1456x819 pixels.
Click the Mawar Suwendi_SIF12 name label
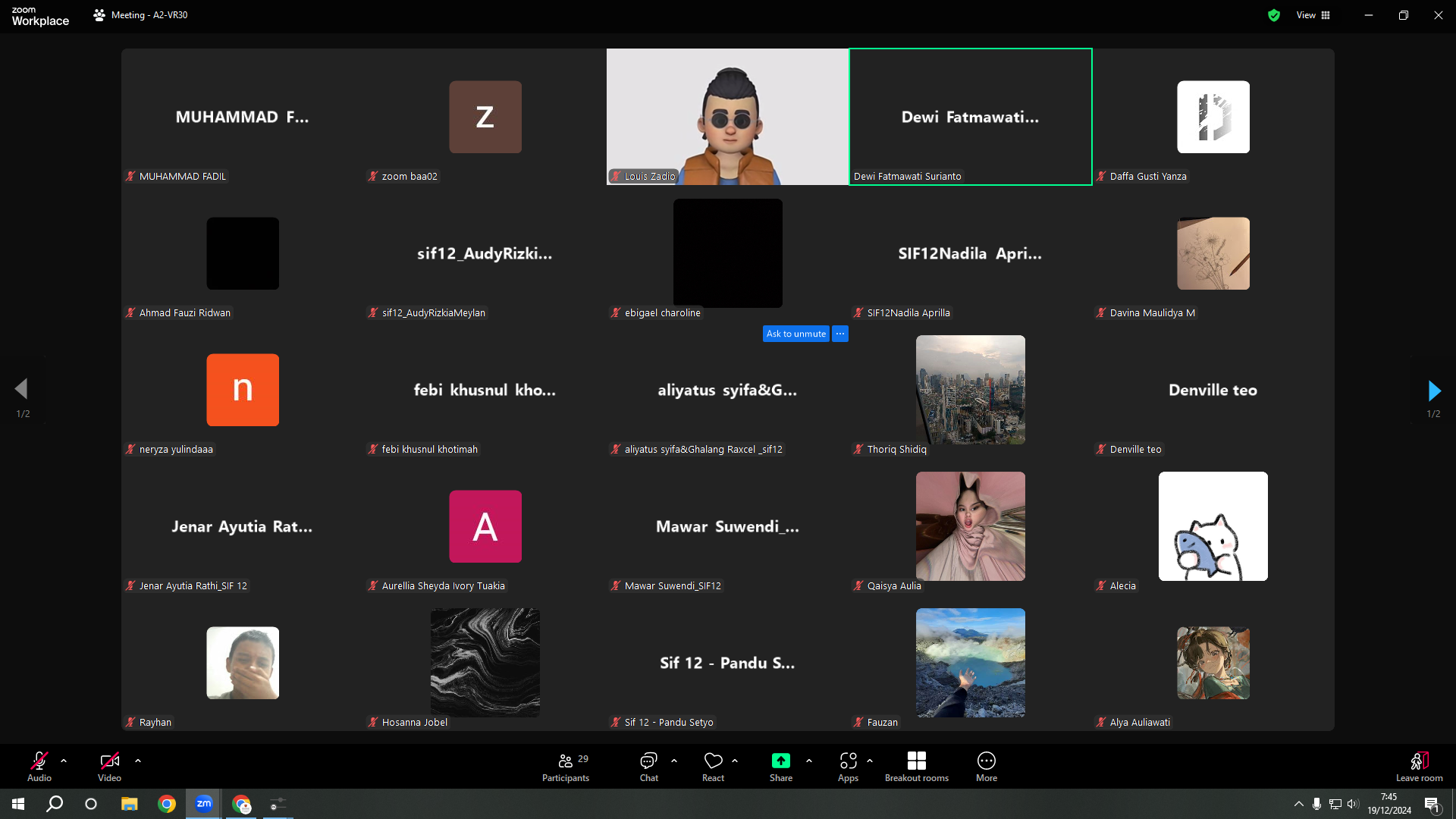[x=673, y=585]
